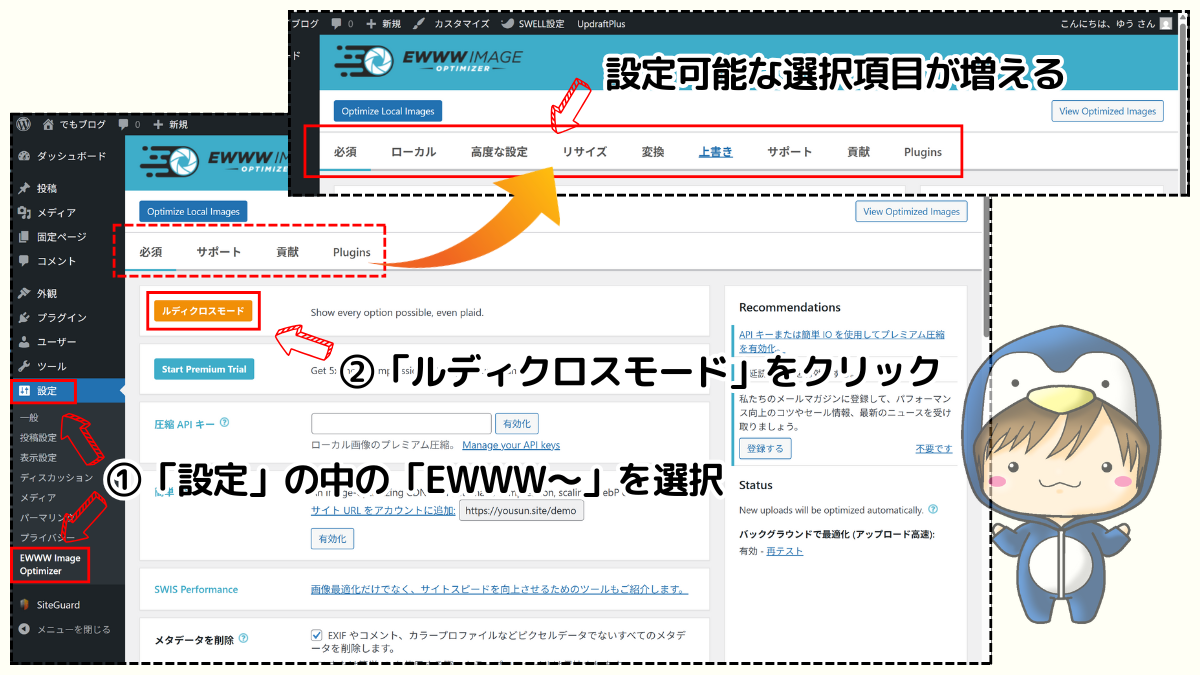Click the help icon beside 圧縮 API キー

tap(225, 423)
